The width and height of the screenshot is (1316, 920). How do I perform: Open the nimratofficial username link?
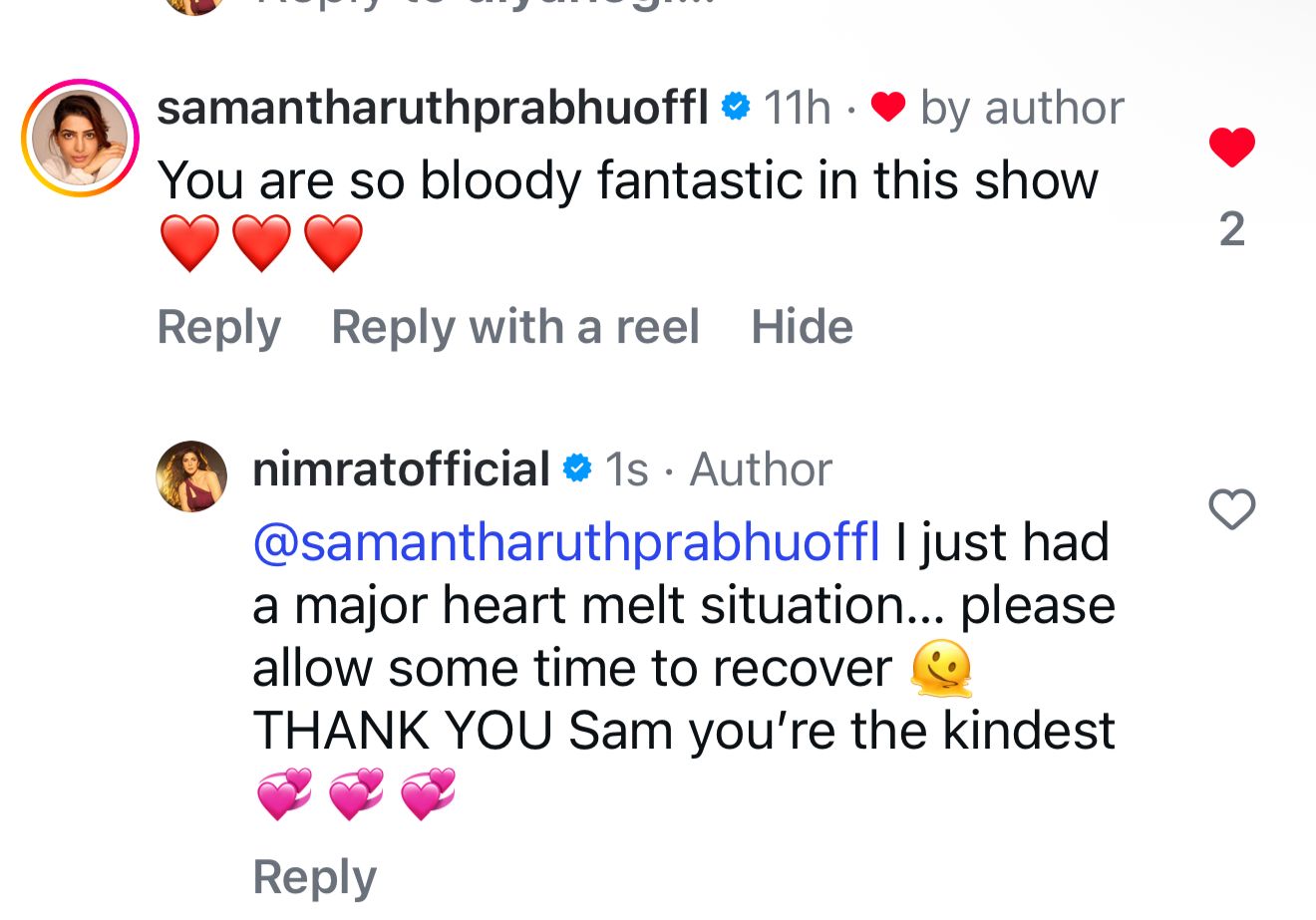(401, 469)
